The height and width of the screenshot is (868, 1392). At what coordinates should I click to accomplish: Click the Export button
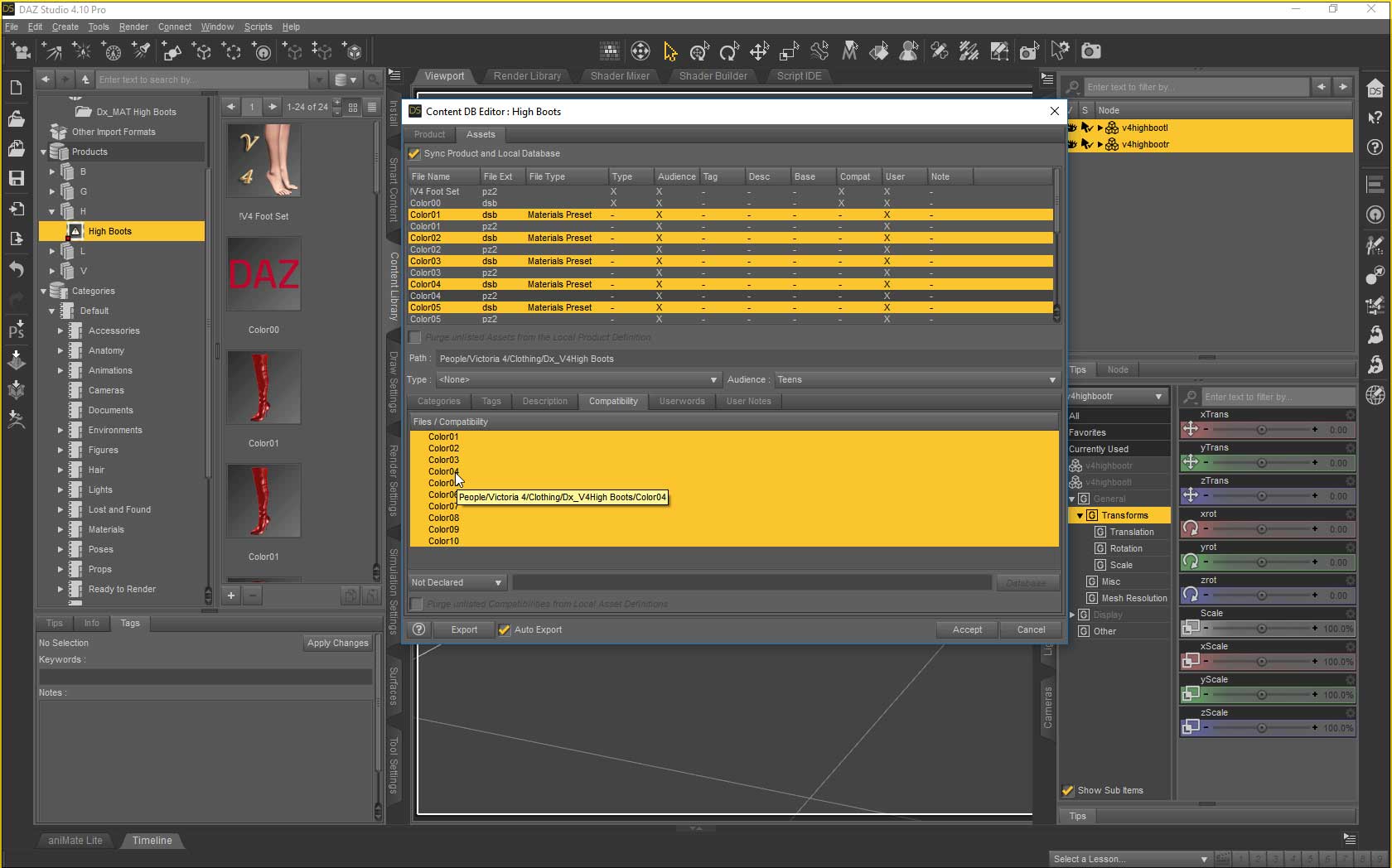[464, 629]
